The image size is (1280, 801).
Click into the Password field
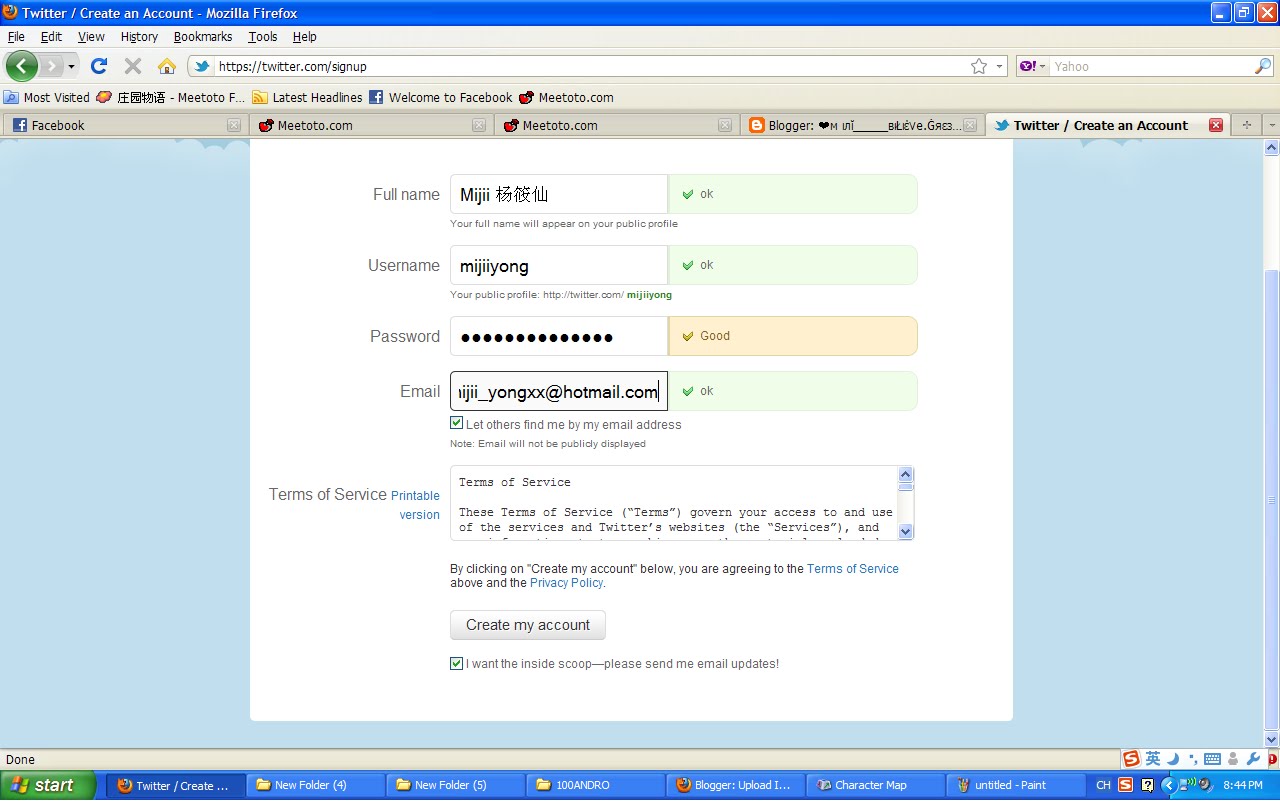(558, 336)
